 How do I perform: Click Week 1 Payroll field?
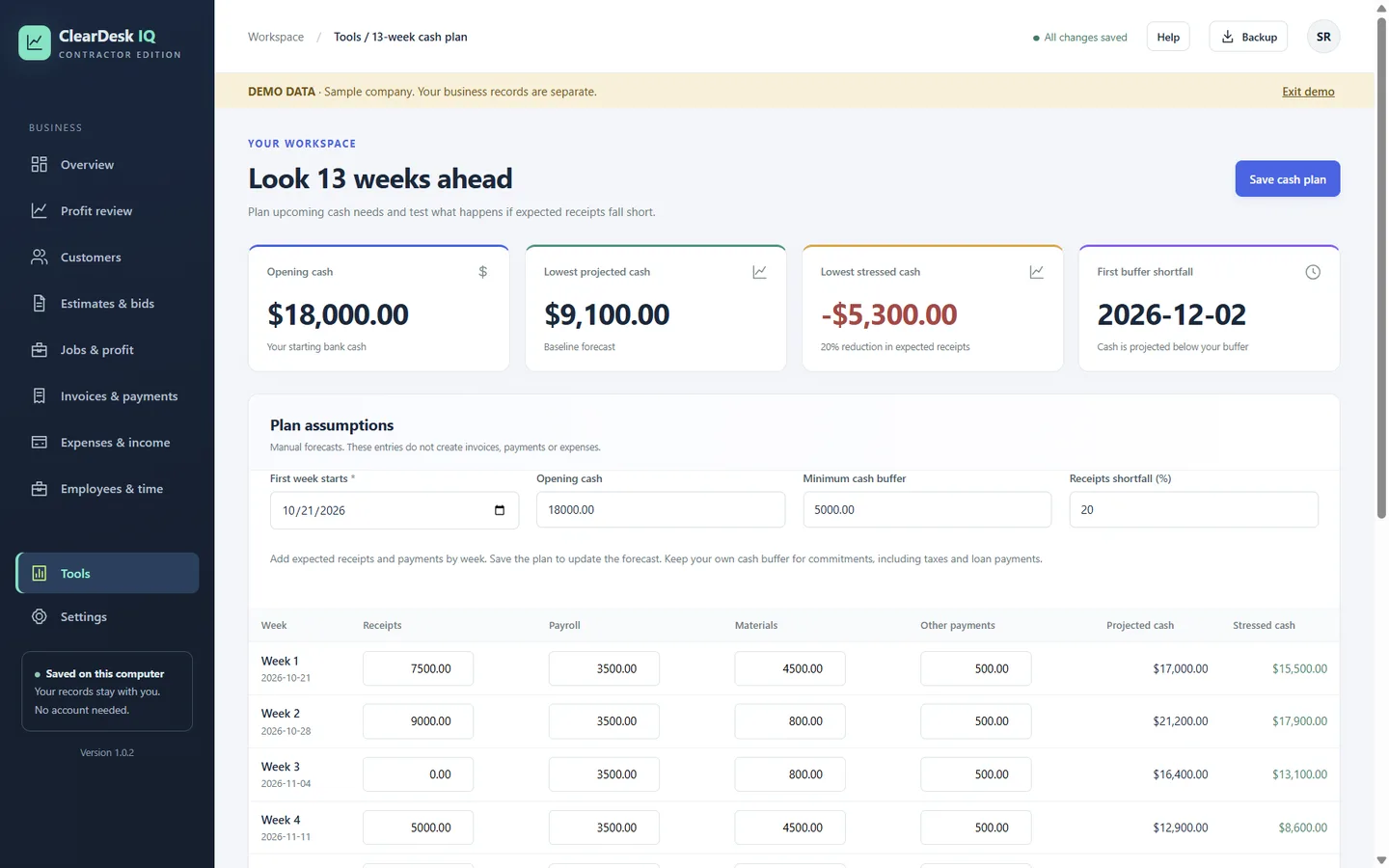[604, 668]
